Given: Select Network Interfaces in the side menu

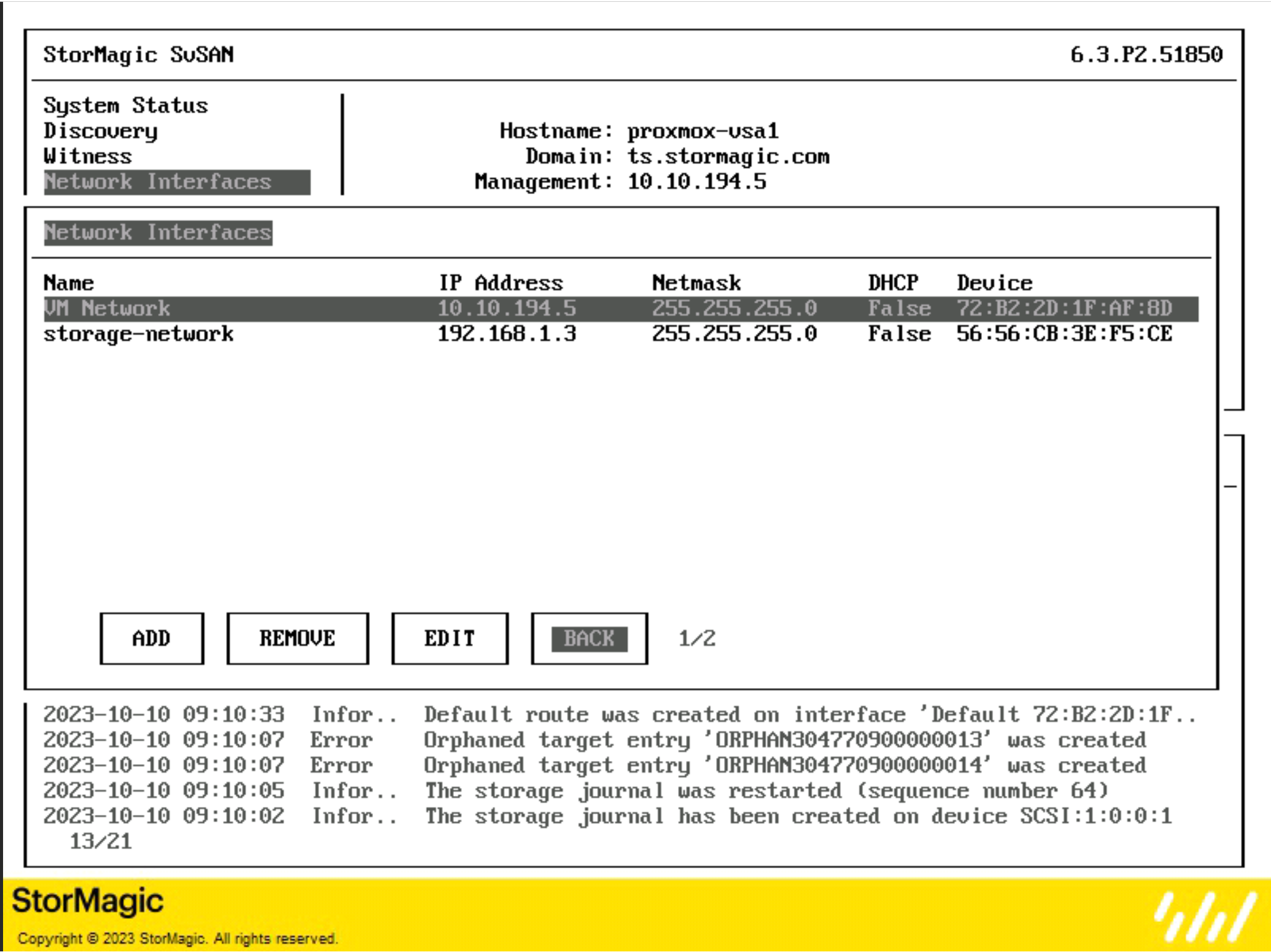Looking at the screenshot, I should [x=177, y=182].
